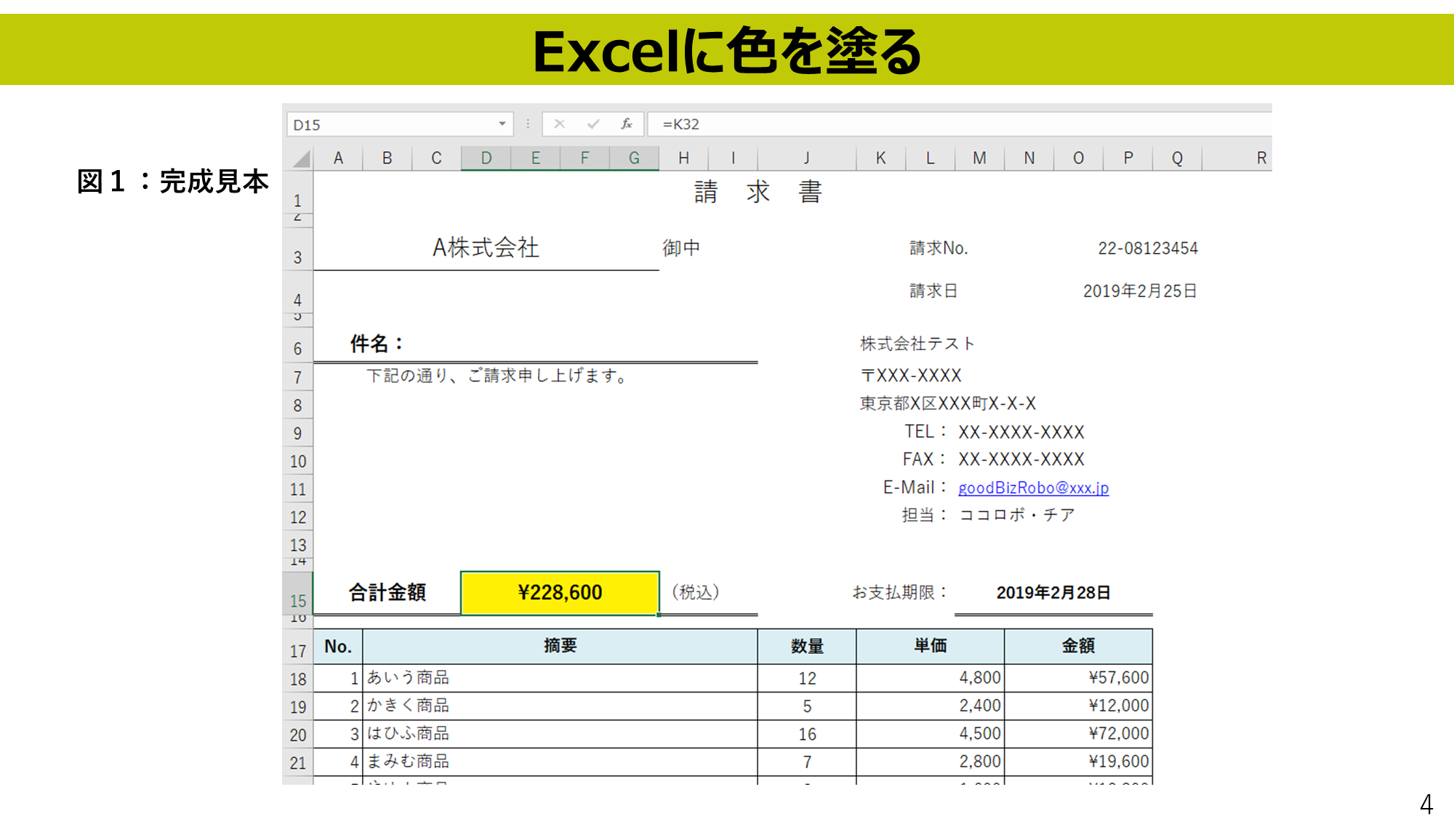Select column A header
This screenshot has width=1454, height=840.
[338, 158]
